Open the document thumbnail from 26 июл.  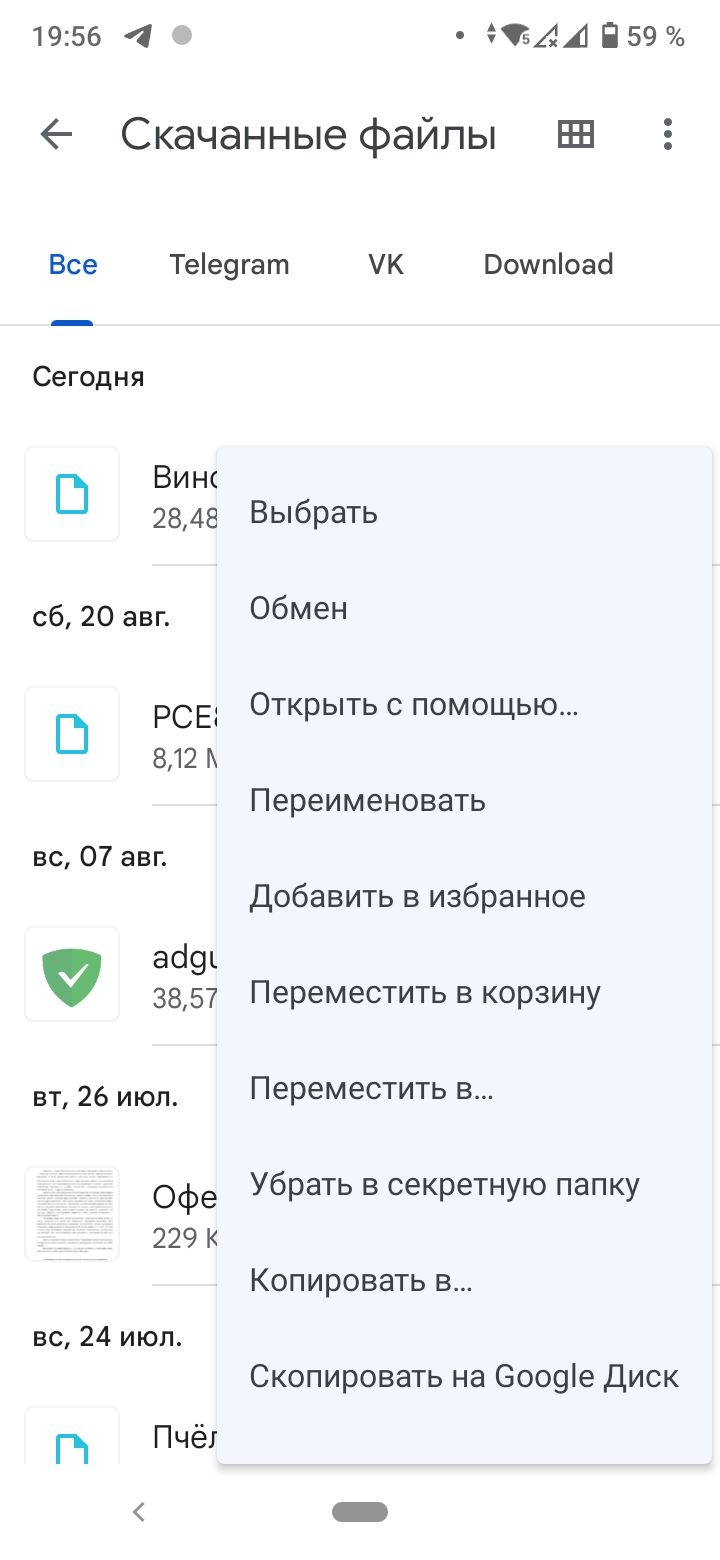pyautogui.click(x=72, y=1214)
